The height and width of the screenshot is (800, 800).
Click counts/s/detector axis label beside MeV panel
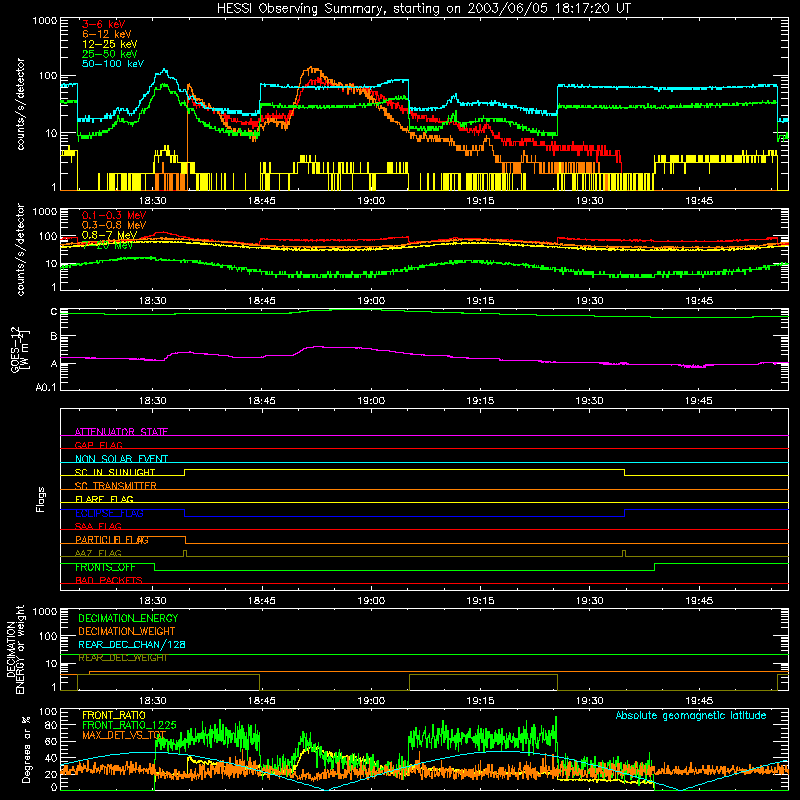pyautogui.click(x=20, y=249)
